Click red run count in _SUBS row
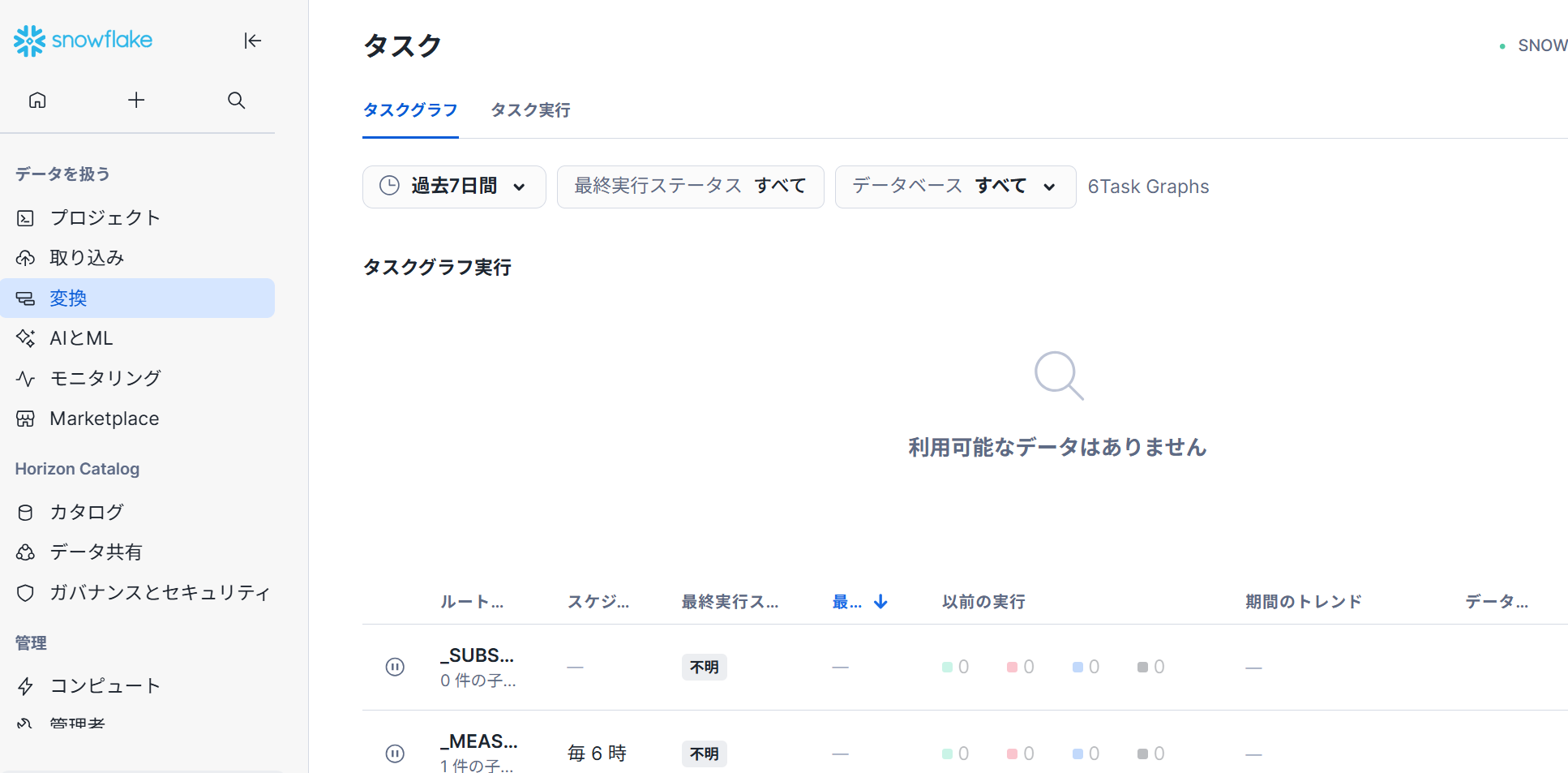This screenshot has height=773, width=1568. 1021,667
